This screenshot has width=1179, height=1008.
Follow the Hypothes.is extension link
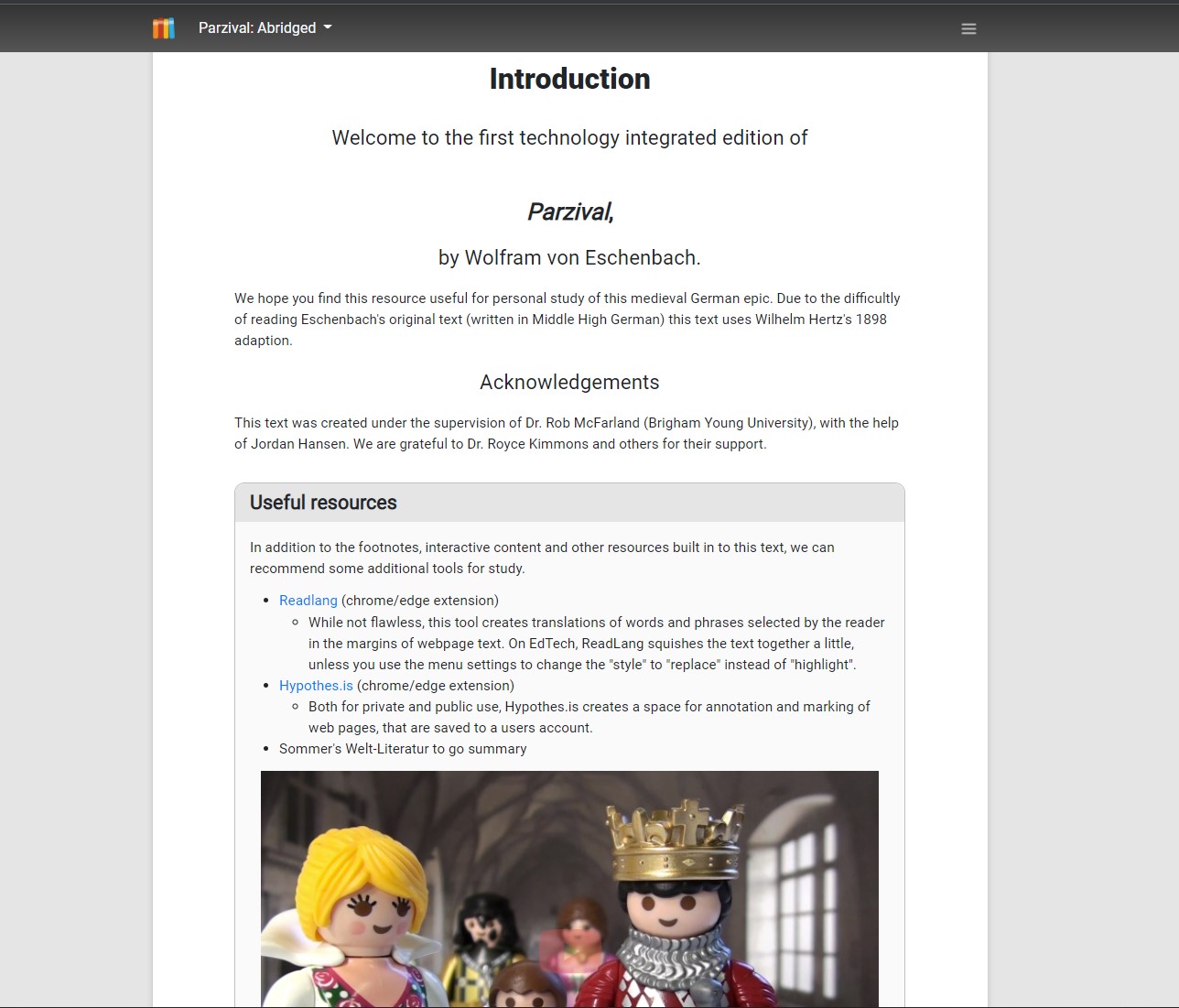click(316, 686)
